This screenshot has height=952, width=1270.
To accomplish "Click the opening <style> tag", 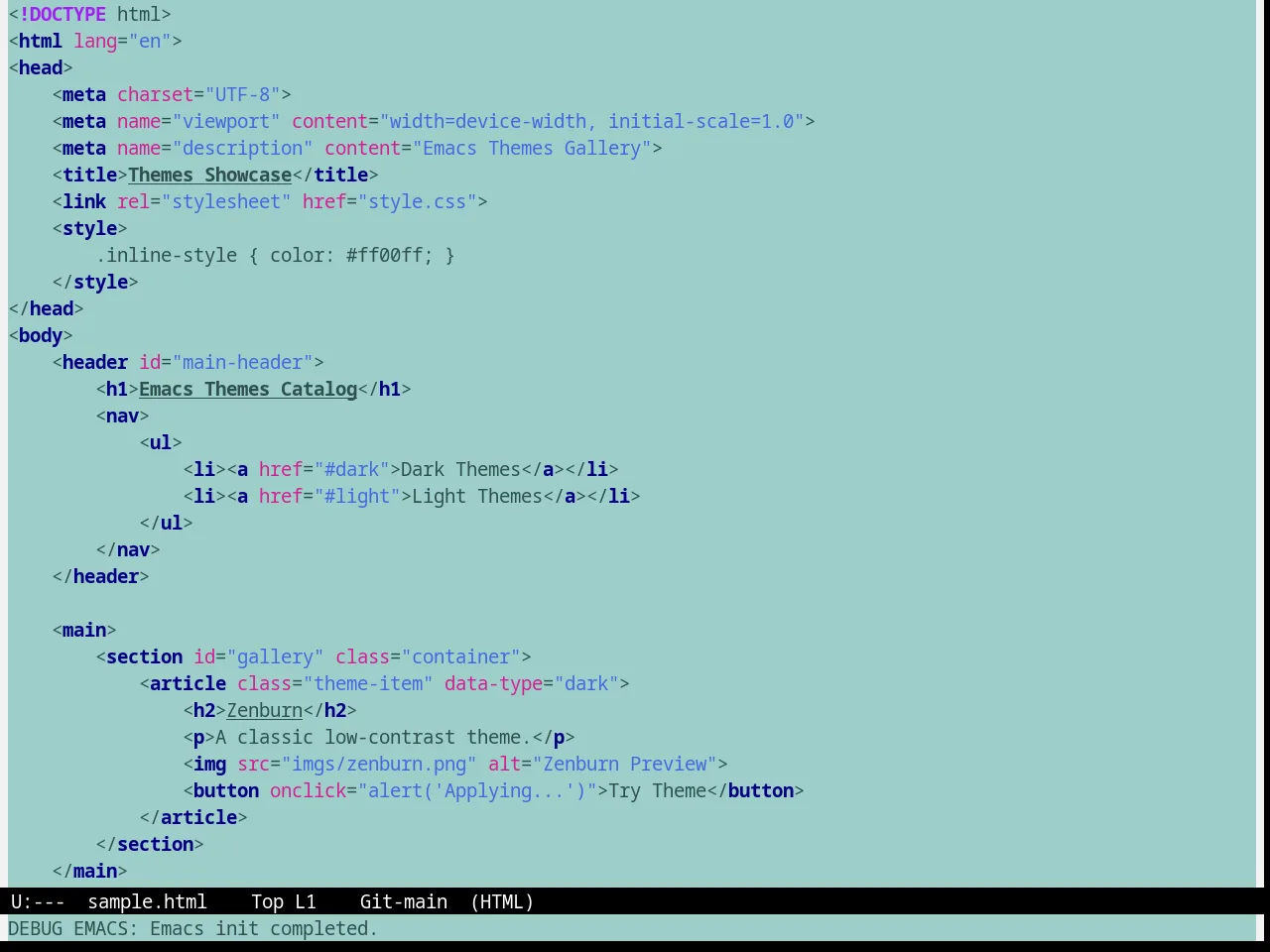I will [x=89, y=228].
